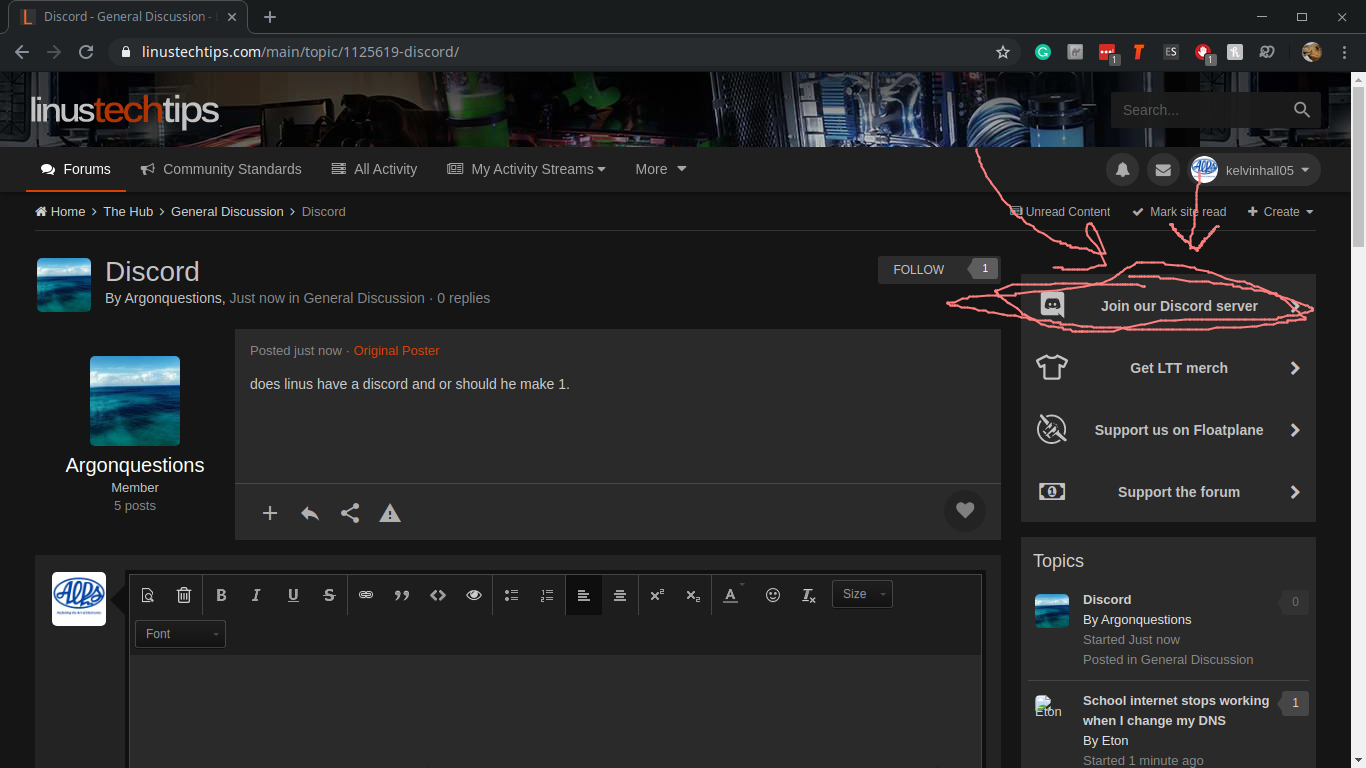Toggle strikethrough formatting in editor

pyautogui.click(x=329, y=595)
